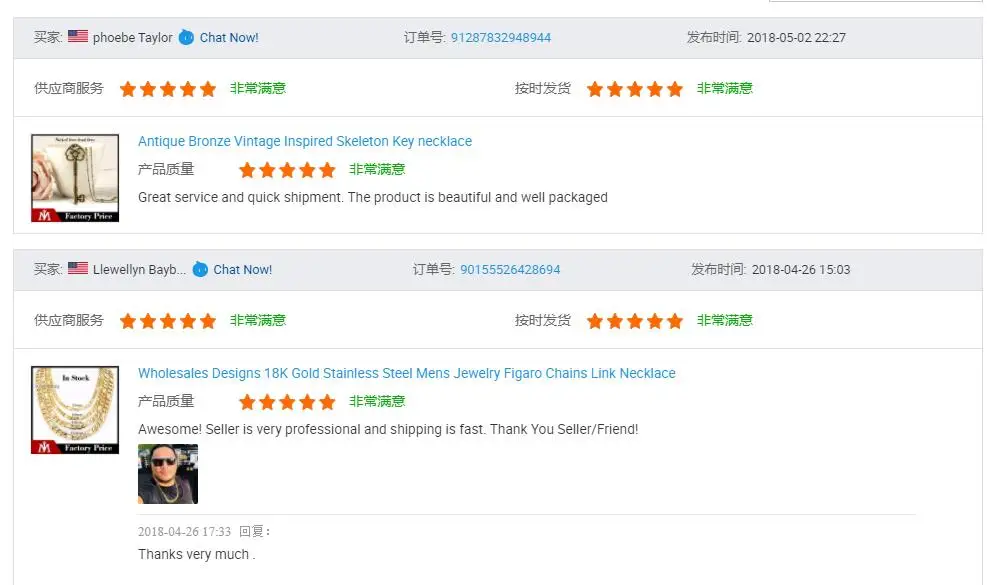The height and width of the screenshot is (585, 987).
Task: Open Antique Bronze Skeleton Key necklace link
Action: (305, 141)
